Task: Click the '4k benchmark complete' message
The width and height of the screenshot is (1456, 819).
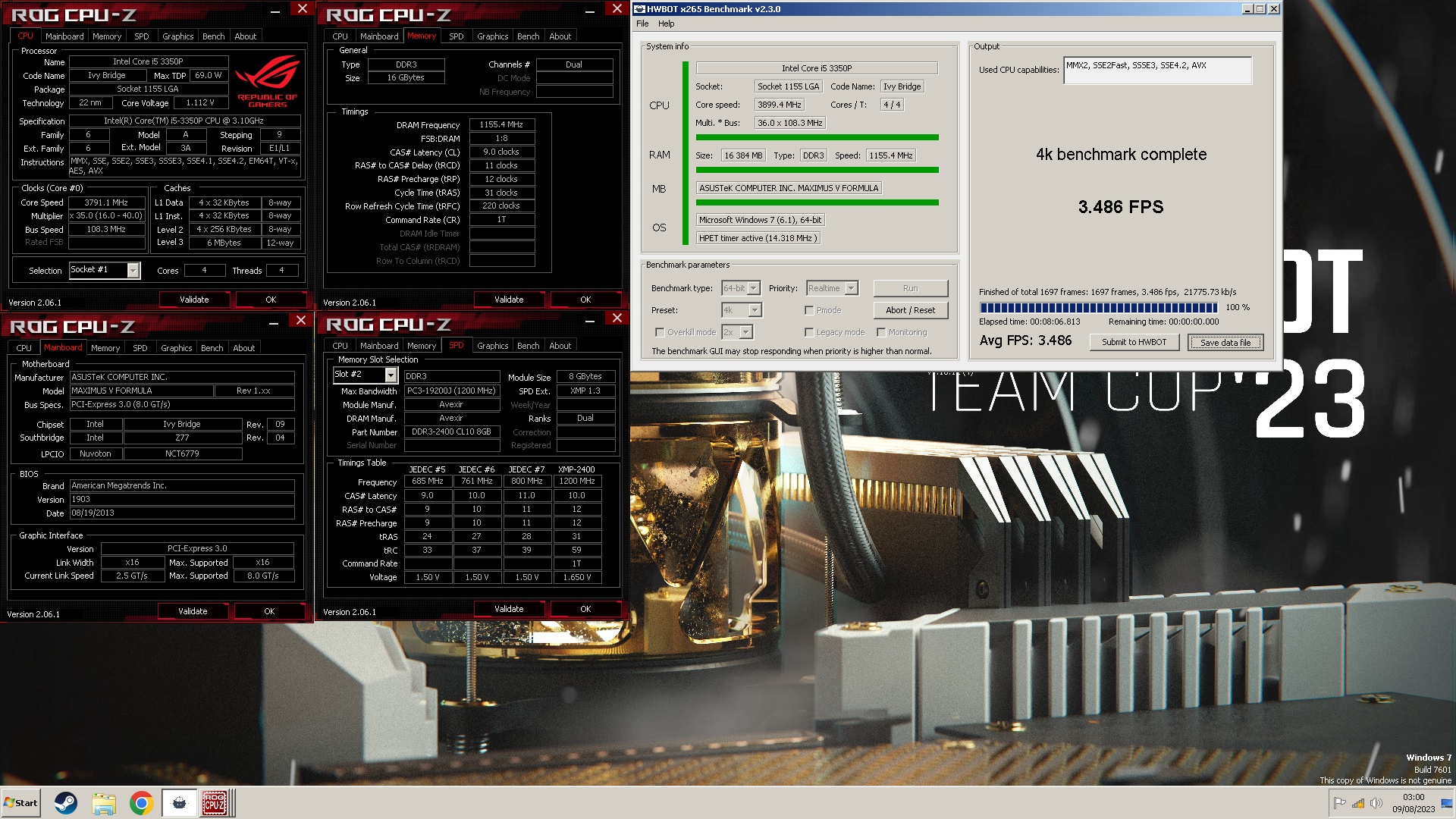Action: (1121, 155)
